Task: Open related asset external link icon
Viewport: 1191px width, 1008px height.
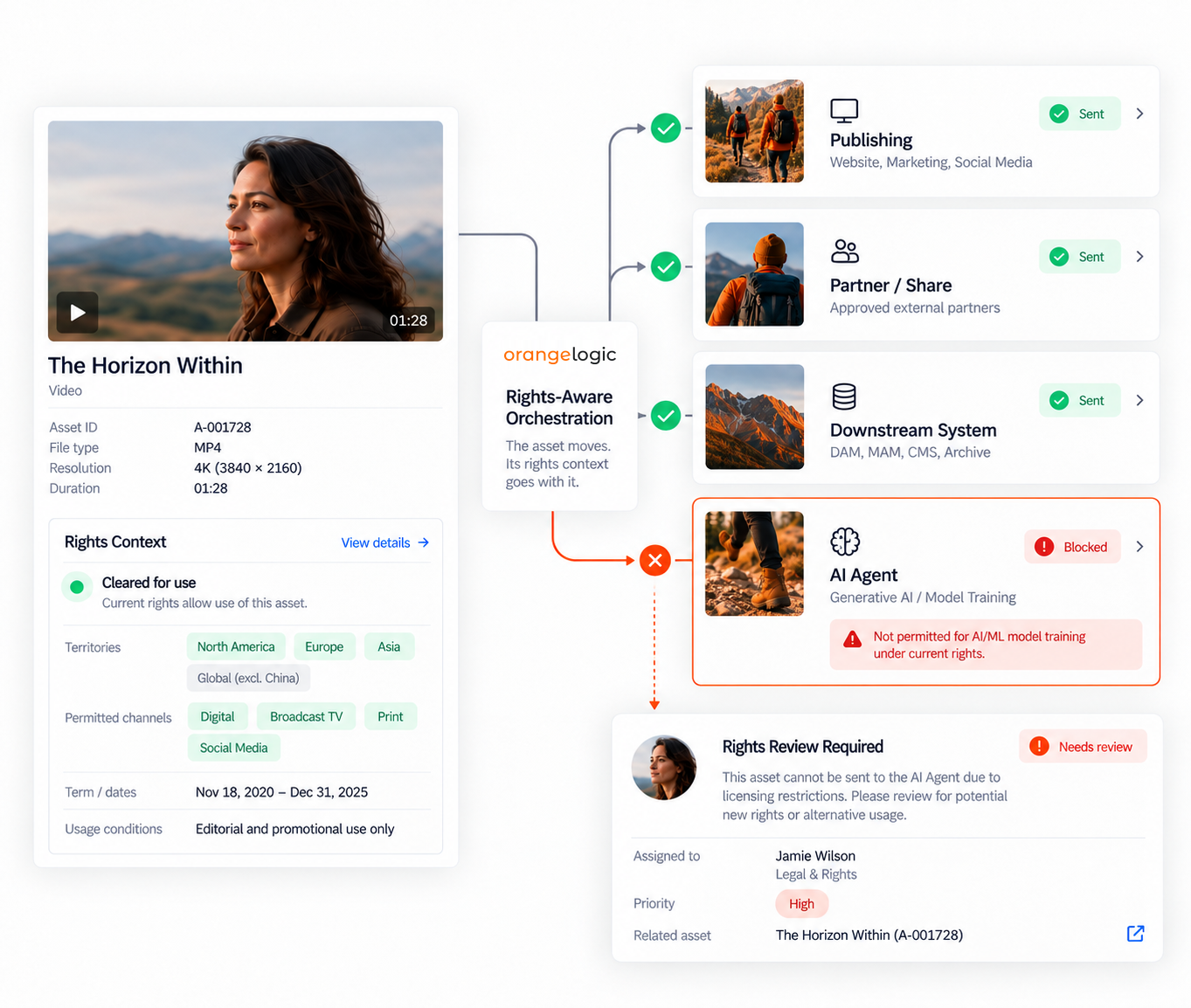Action: click(x=1135, y=934)
